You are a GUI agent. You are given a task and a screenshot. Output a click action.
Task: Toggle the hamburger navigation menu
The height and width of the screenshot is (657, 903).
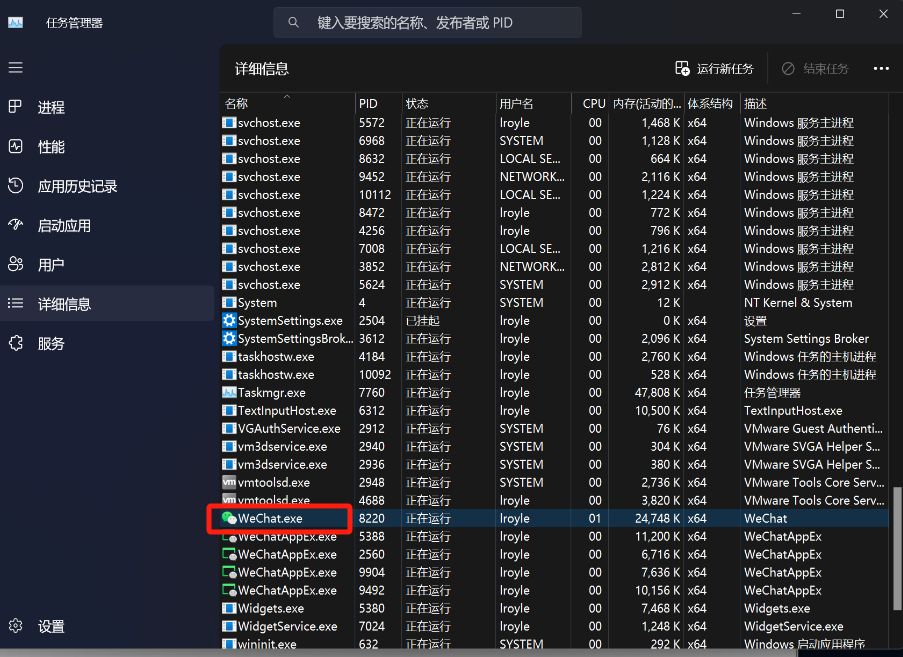click(16, 67)
